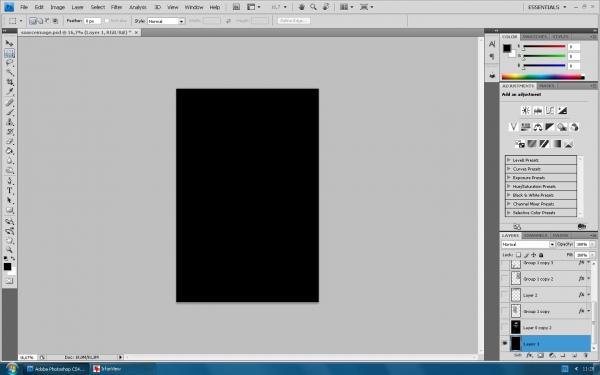Switch to IrfanView in taskbar
Image resolution: width=600 pixels, height=375 pixels.
point(122,369)
